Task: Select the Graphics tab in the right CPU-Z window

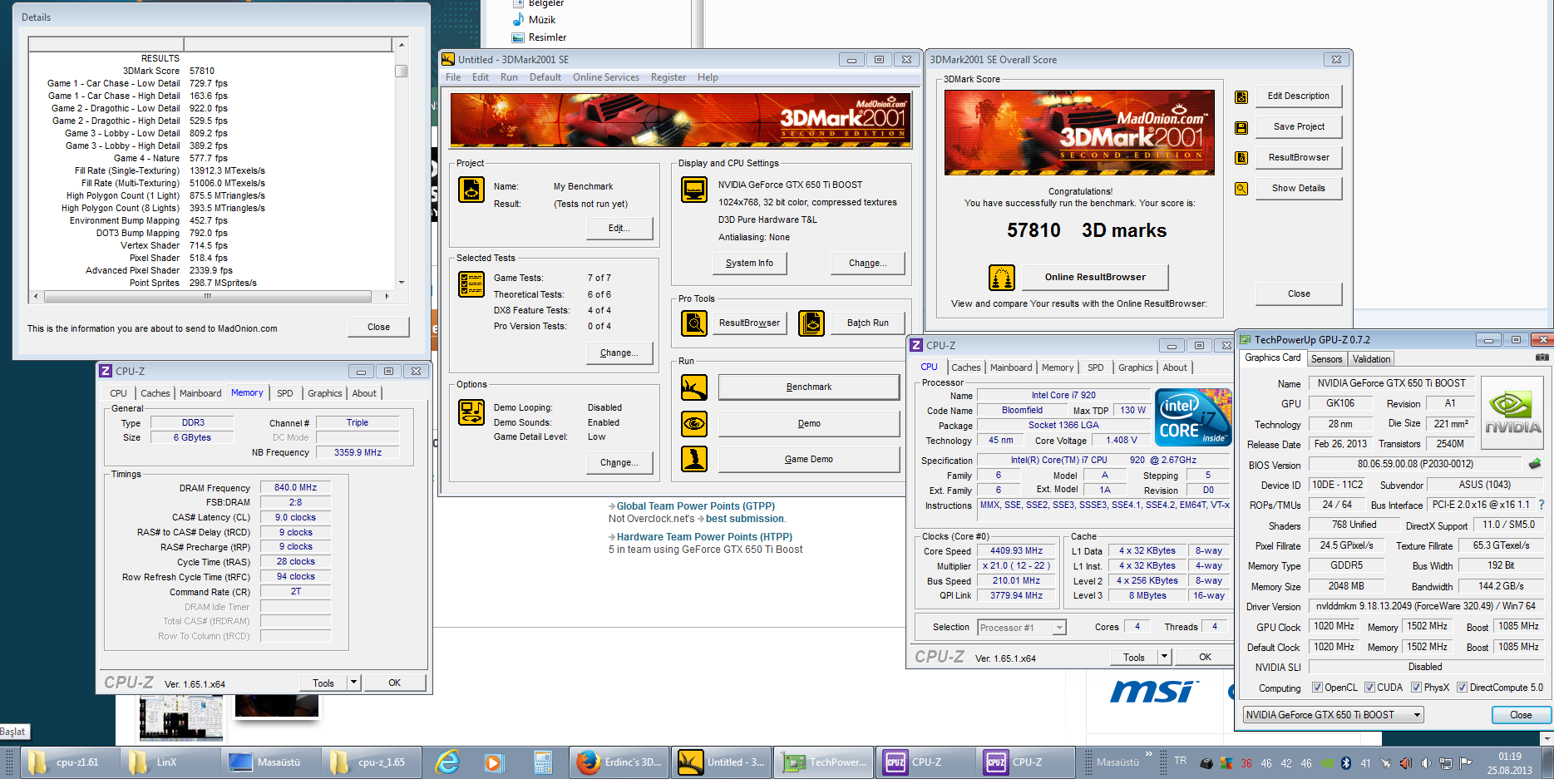Action: pos(1135,367)
